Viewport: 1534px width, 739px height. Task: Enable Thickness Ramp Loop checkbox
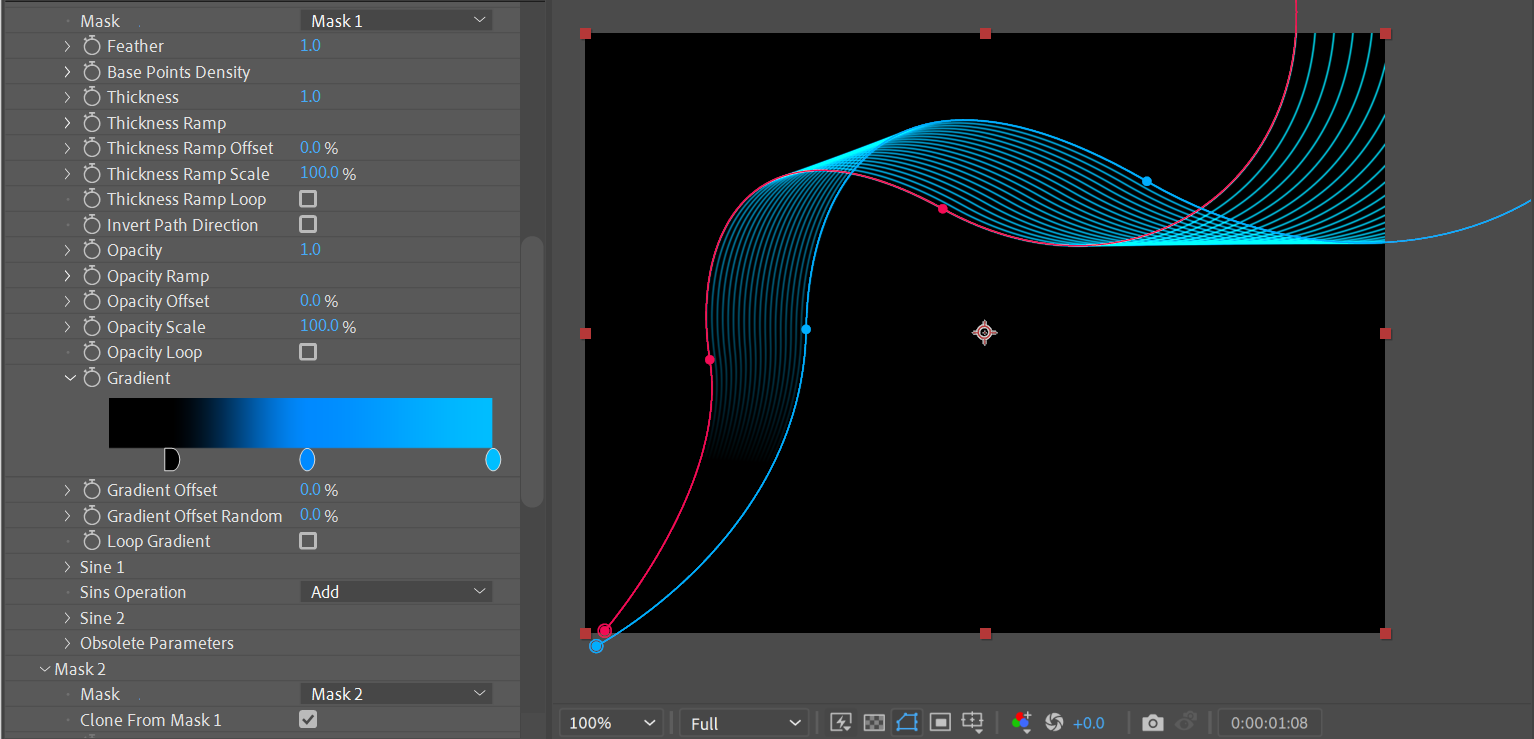click(308, 199)
